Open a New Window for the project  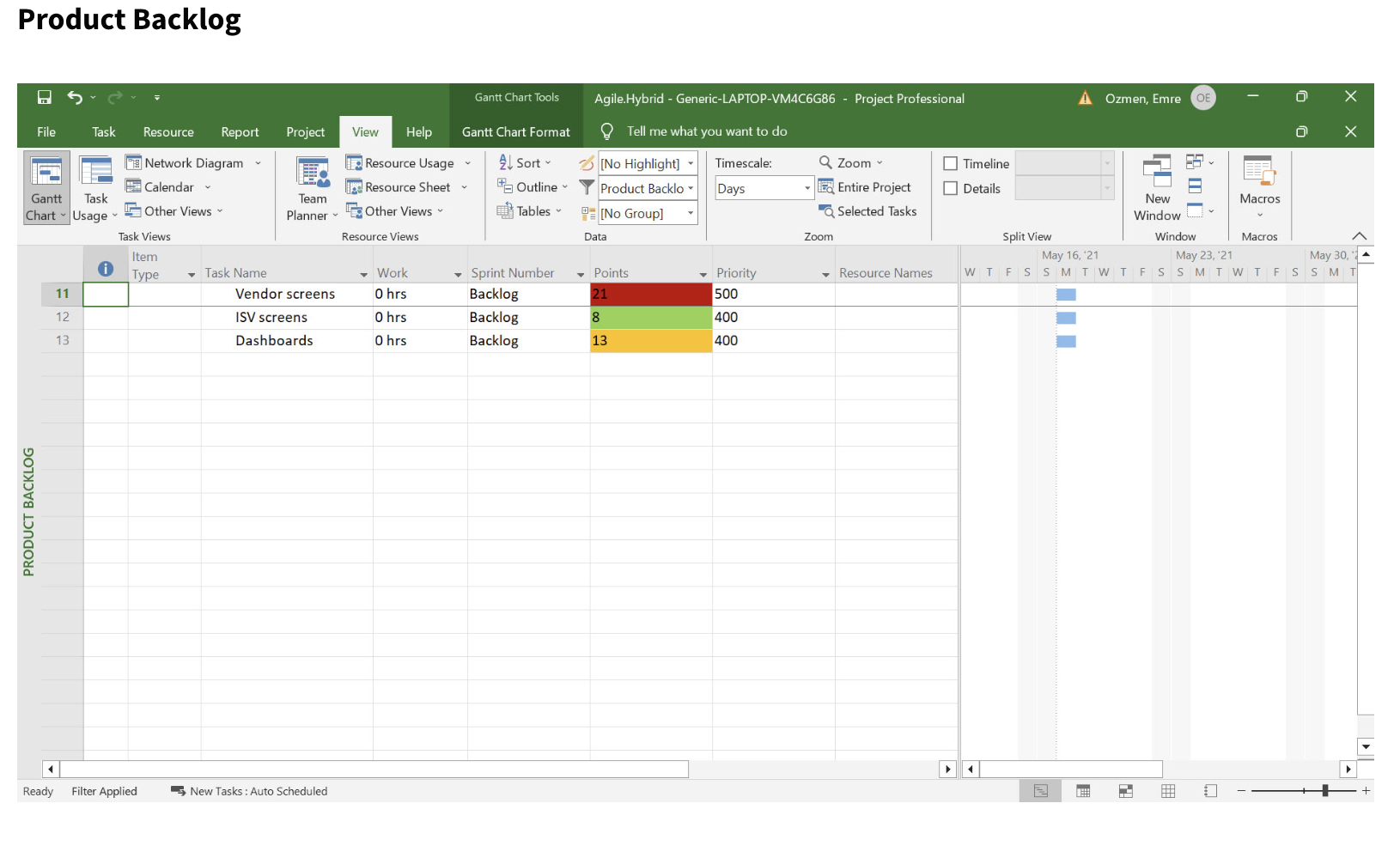1156,186
